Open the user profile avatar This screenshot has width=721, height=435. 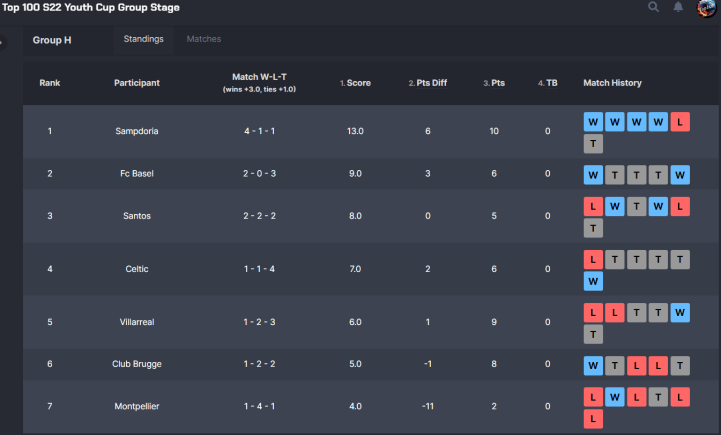[706, 7]
